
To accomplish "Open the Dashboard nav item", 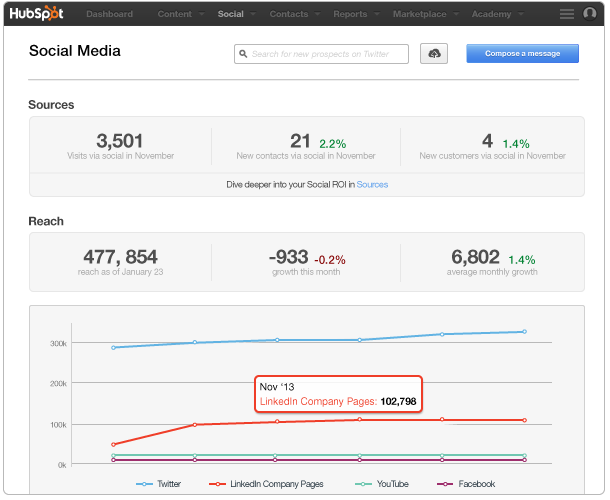I will [x=109, y=14].
